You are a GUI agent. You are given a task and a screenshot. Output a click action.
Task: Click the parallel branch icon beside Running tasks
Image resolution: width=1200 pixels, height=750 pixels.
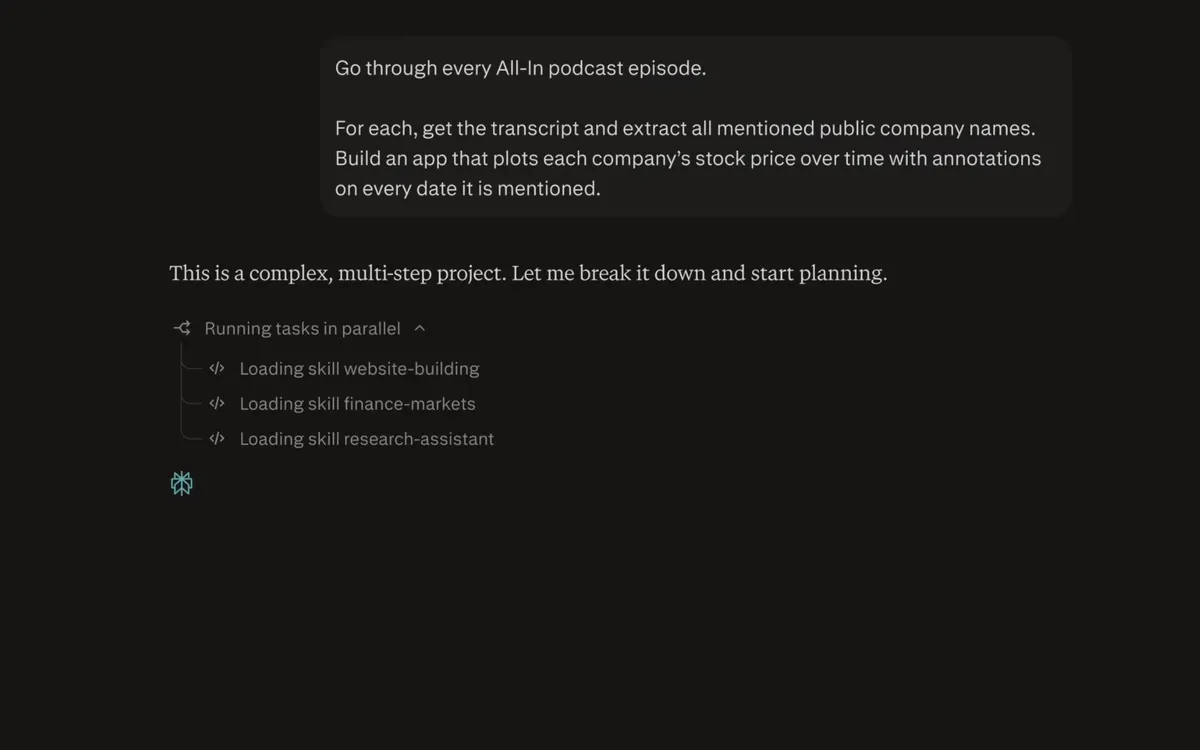pyautogui.click(x=182, y=328)
